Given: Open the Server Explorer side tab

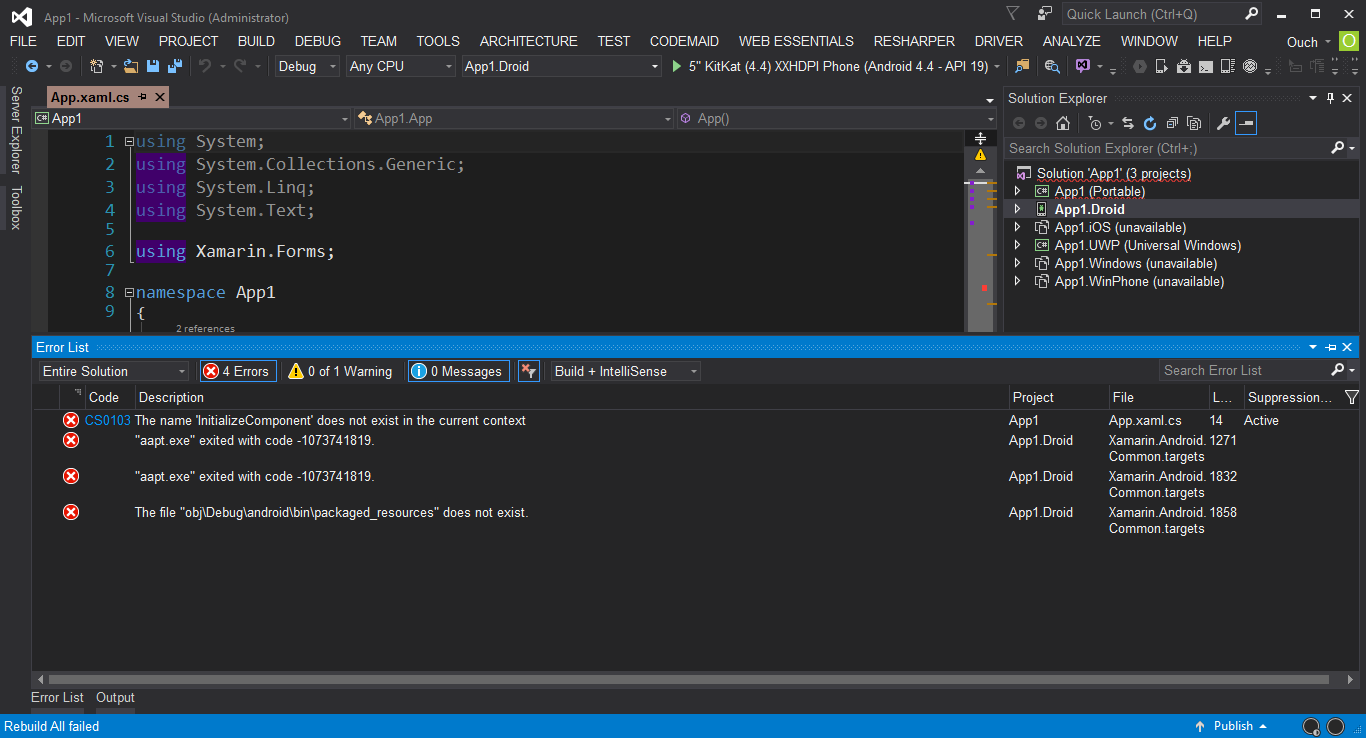Looking at the screenshot, I should [15, 130].
